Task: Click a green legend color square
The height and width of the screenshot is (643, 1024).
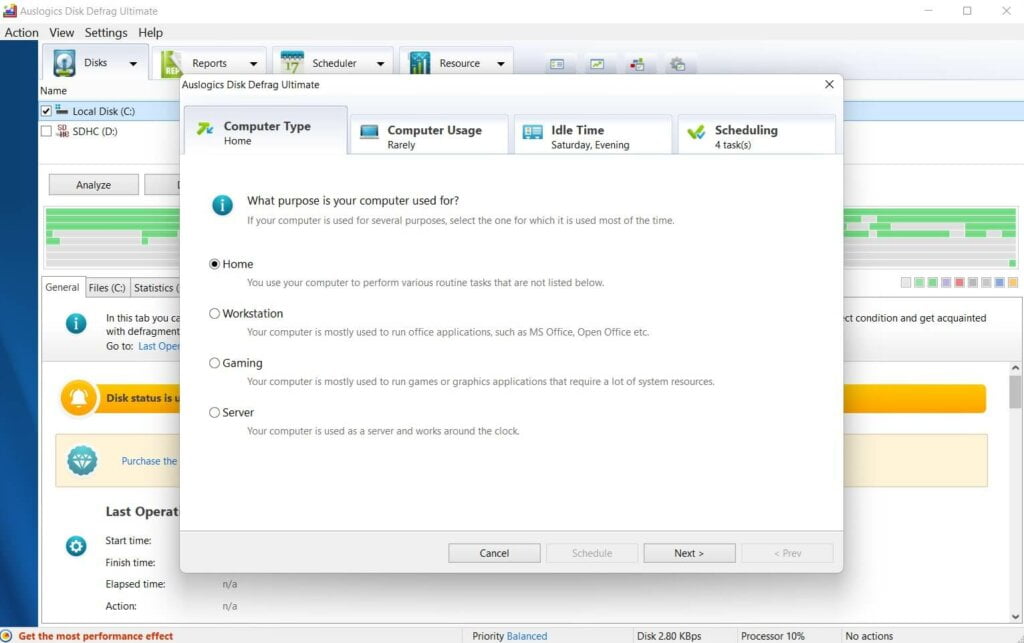Action: 919,284
